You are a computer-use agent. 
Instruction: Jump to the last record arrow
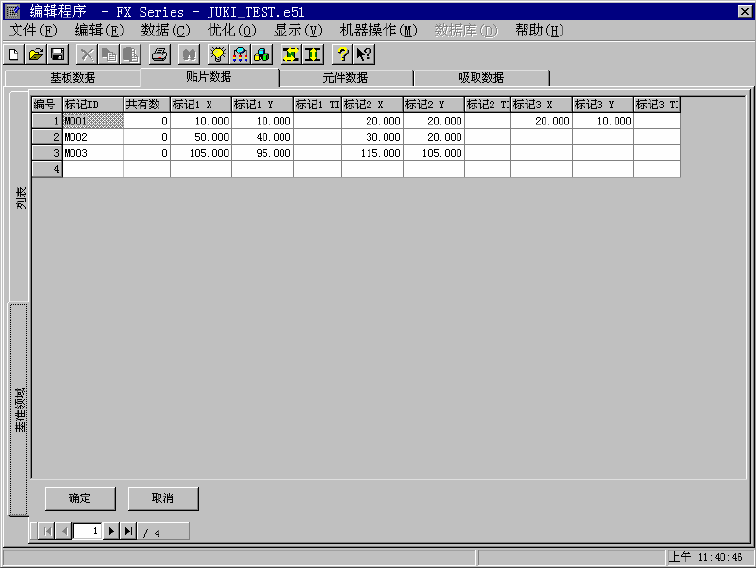click(x=128, y=531)
